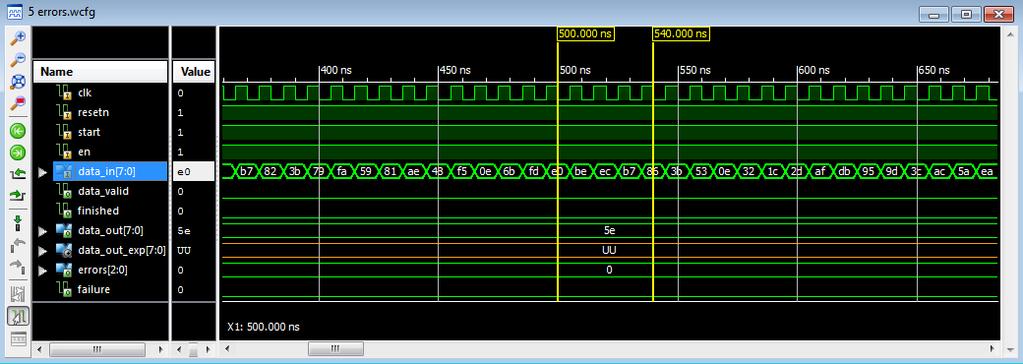Expand the data_out_exp[7:0] bus
The width and height of the screenshot is (1023, 364).
42,250
